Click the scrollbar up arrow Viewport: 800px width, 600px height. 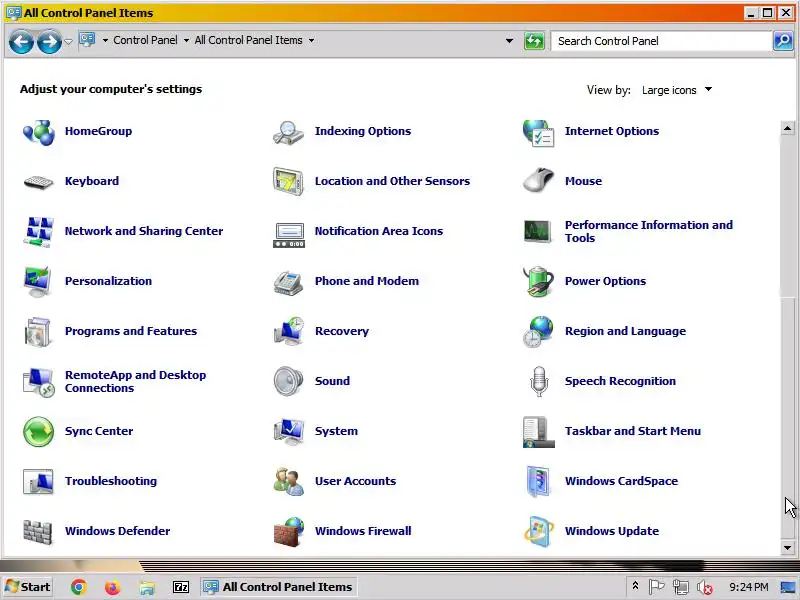click(x=787, y=129)
